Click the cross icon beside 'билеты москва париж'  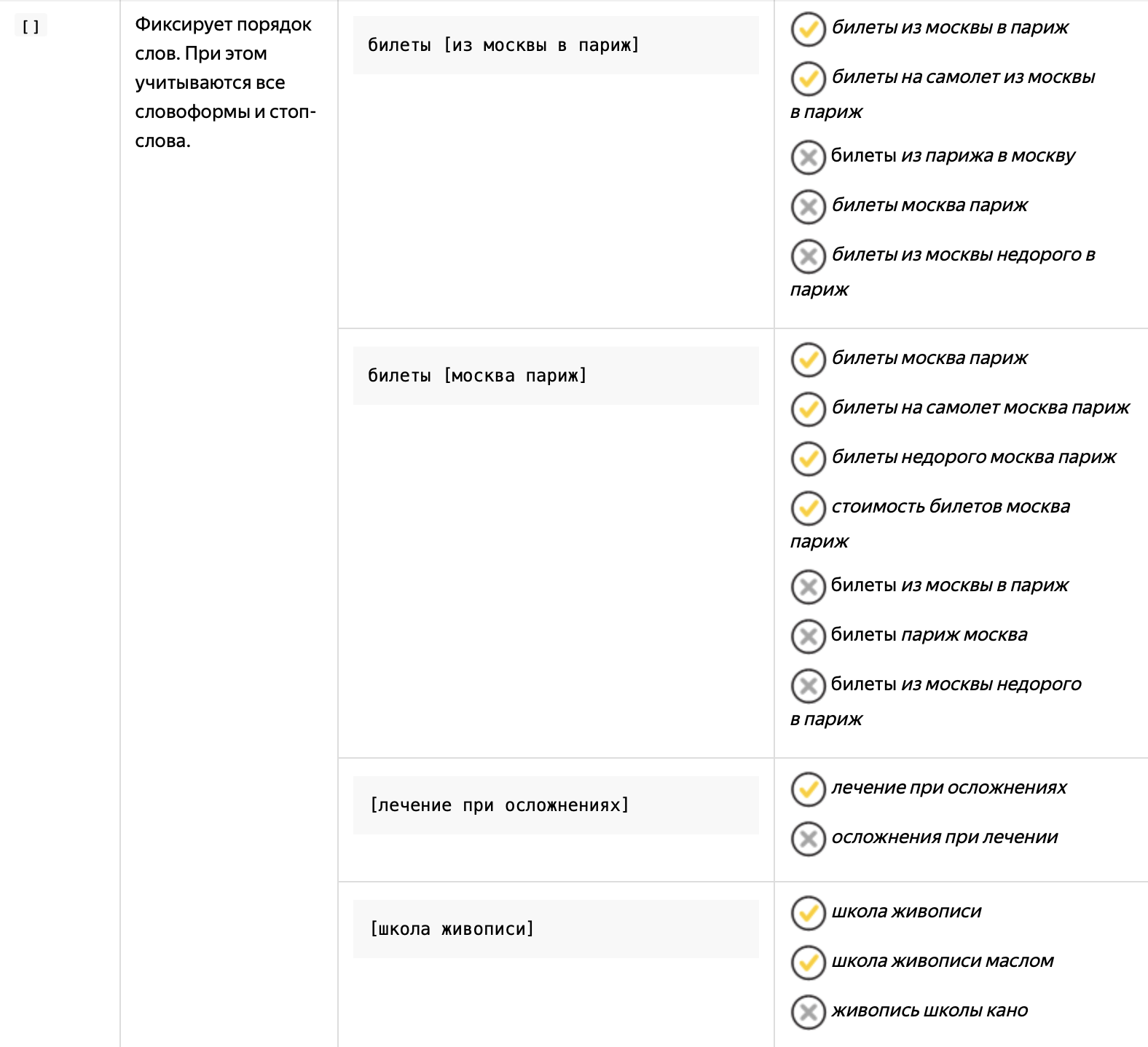point(808,208)
